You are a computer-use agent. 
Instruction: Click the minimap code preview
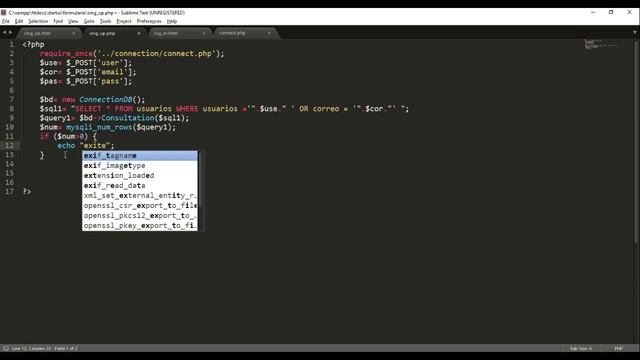pyautogui.click(x=600, y=44)
